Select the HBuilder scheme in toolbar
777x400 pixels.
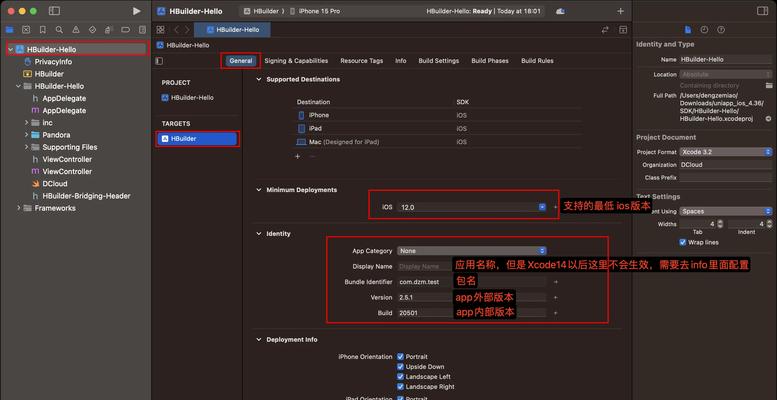[x=261, y=11]
